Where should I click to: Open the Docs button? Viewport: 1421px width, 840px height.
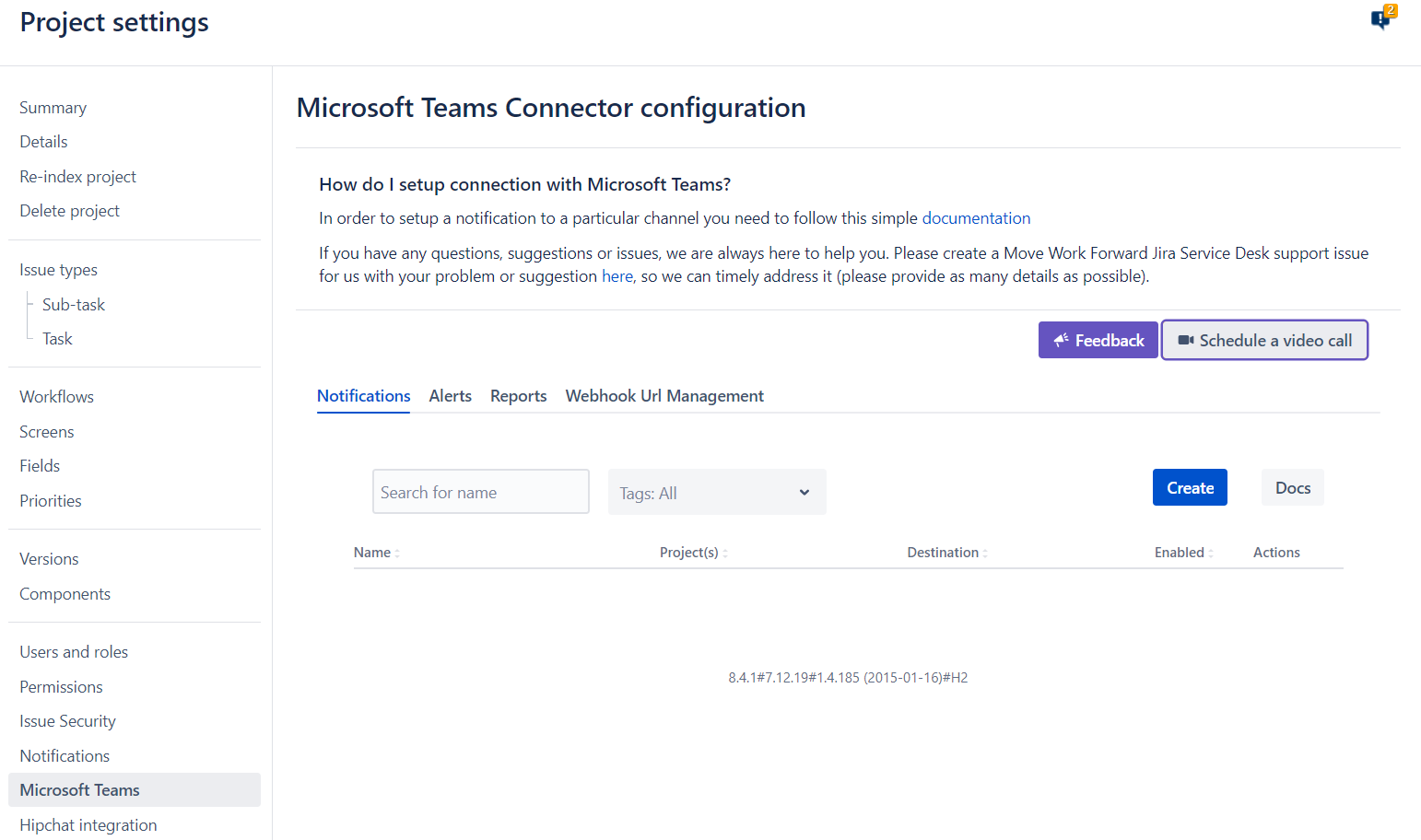pyautogui.click(x=1292, y=487)
